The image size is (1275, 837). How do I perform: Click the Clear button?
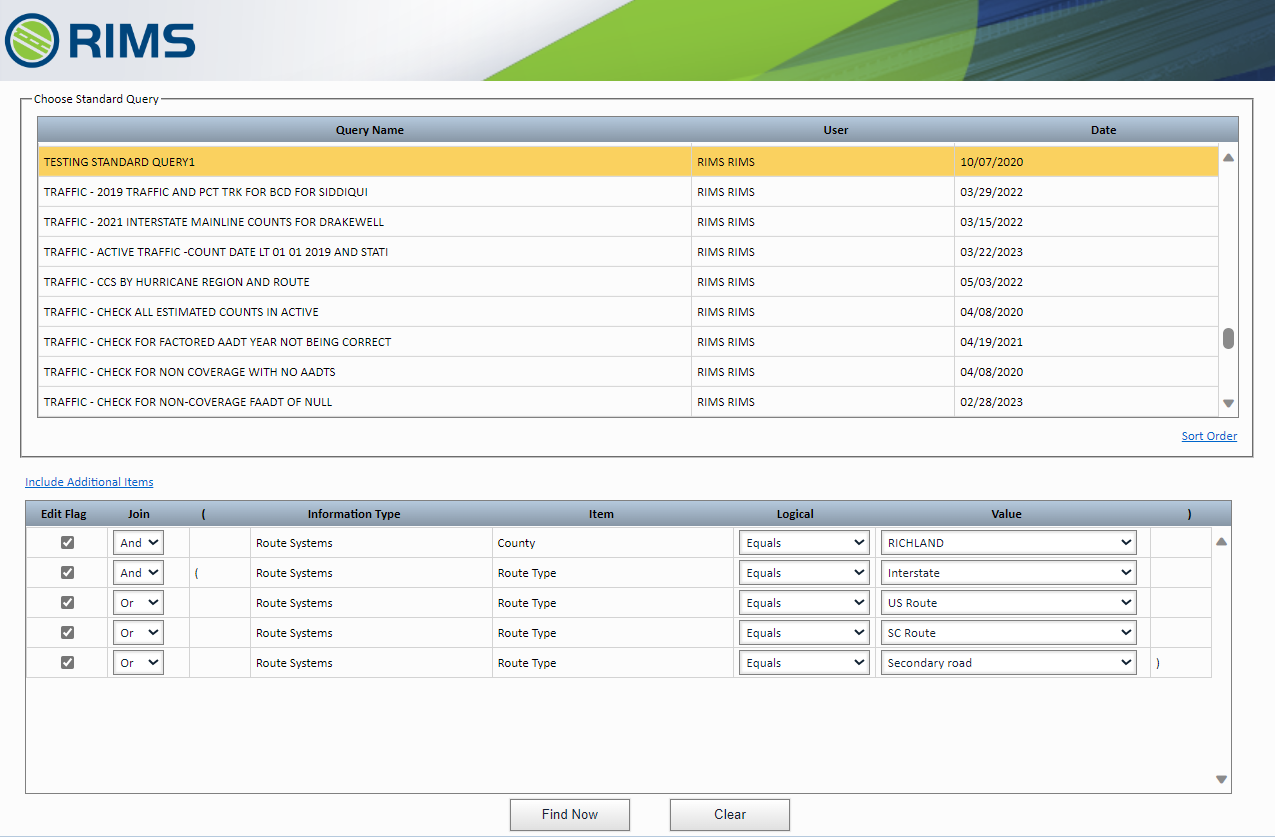tap(730, 814)
